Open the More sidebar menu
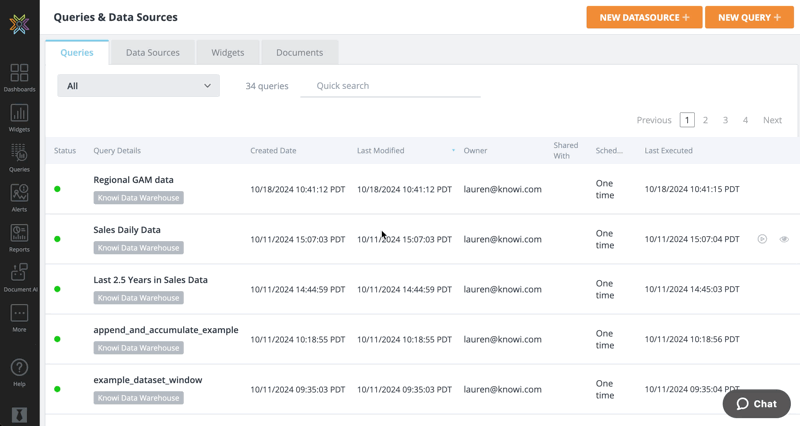The width and height of the screenshot is (800, 426). click(x=19, y=318)
